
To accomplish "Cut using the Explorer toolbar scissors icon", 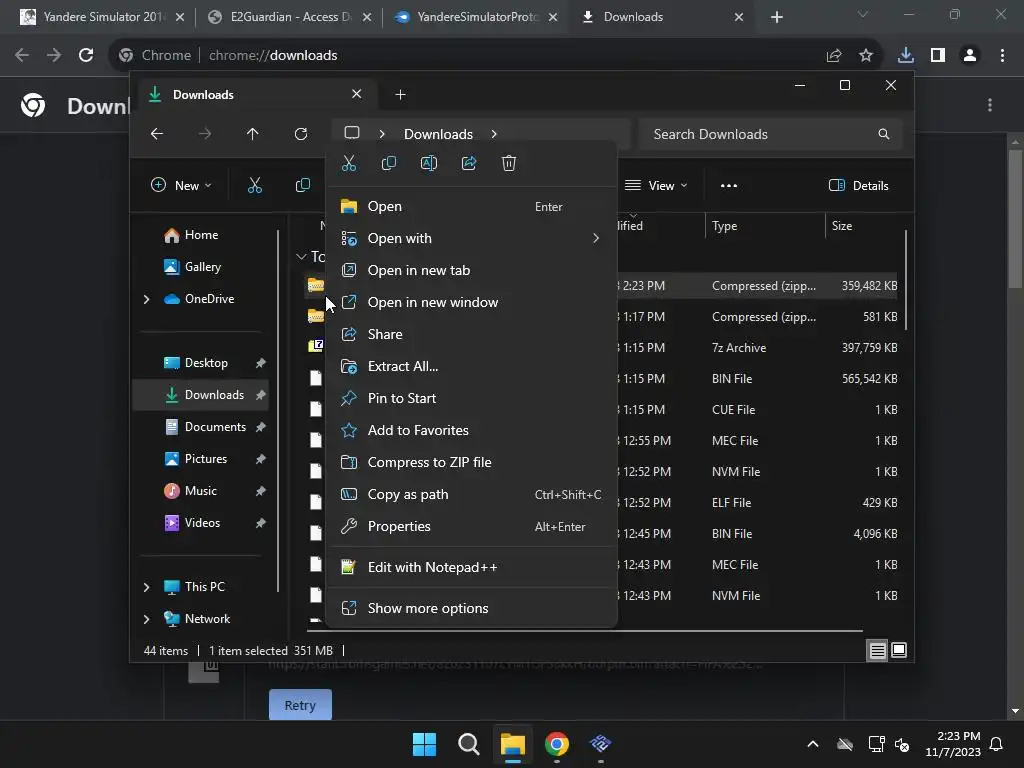I will click(255, 185).
